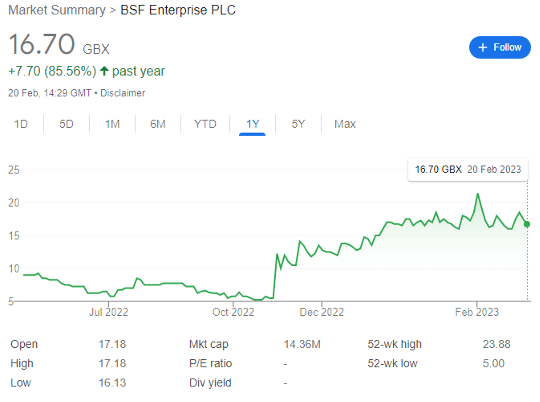This screenshot has width=540, height=402.
Task: Select the 1Y range tab
Action: [252, 124]
